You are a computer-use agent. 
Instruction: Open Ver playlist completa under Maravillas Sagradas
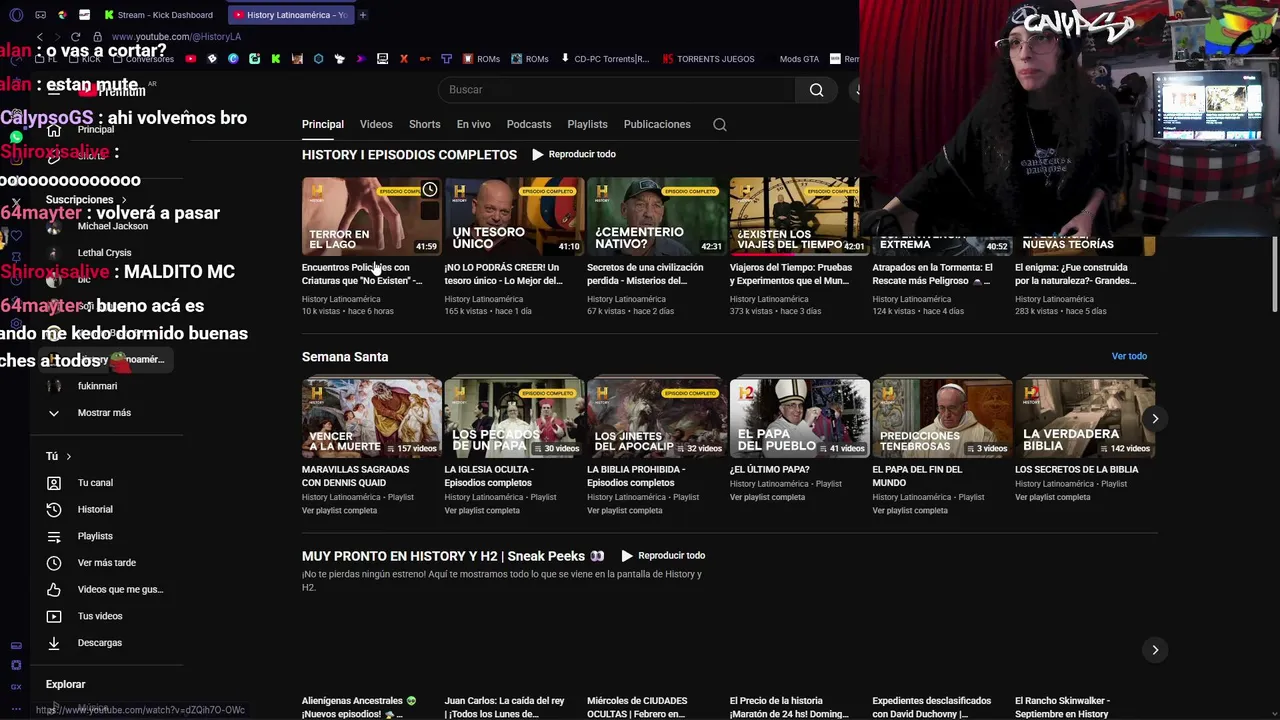340,511
